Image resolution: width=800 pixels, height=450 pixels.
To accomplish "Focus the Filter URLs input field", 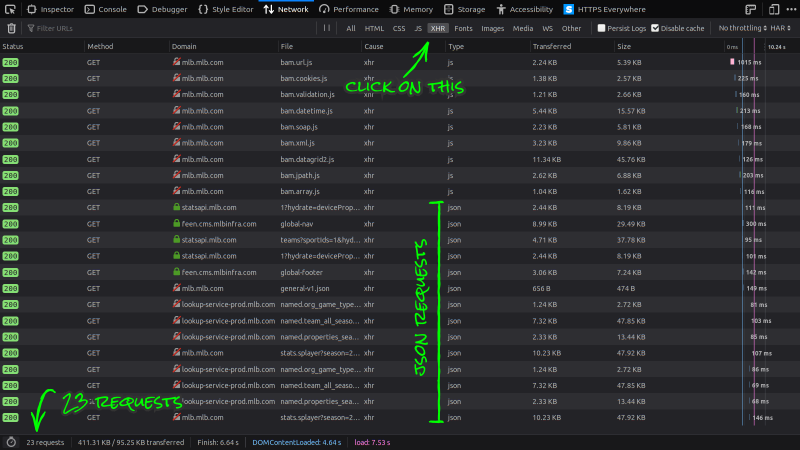I will point(171,28).
